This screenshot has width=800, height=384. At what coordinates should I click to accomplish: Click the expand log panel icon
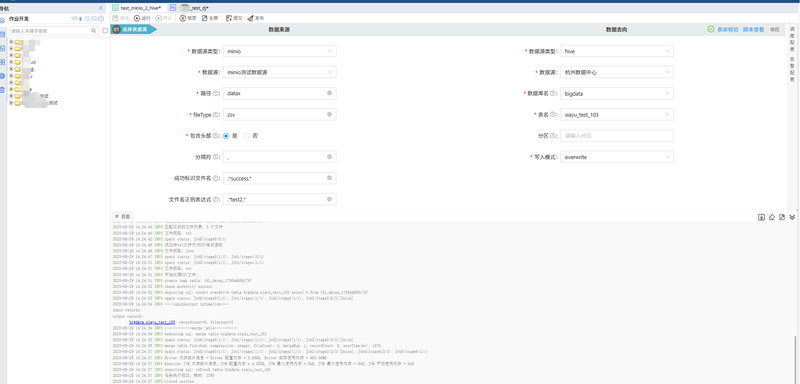(782, 217)
